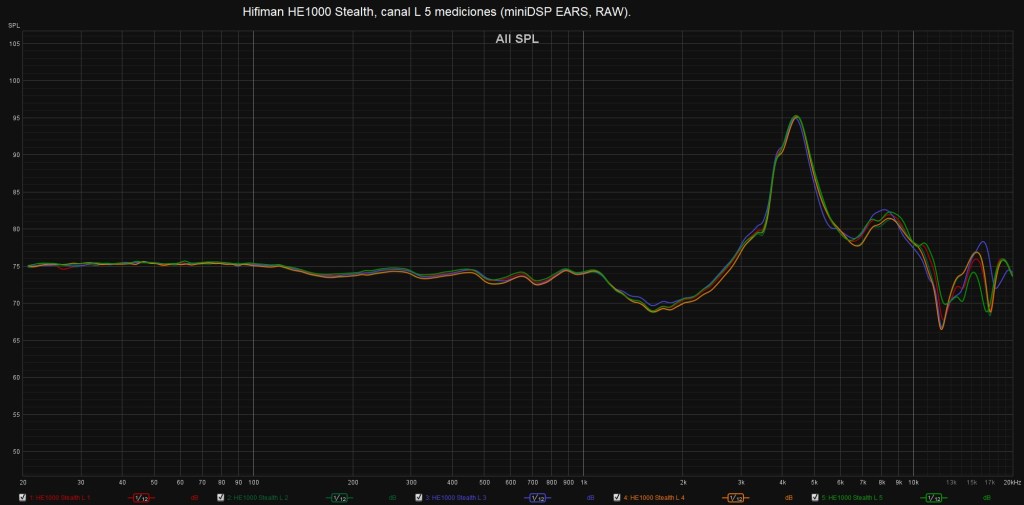Select the 'HE1000 Stealth L 2' legend label
The image size is (1024, 505).
tap(260, 497)
